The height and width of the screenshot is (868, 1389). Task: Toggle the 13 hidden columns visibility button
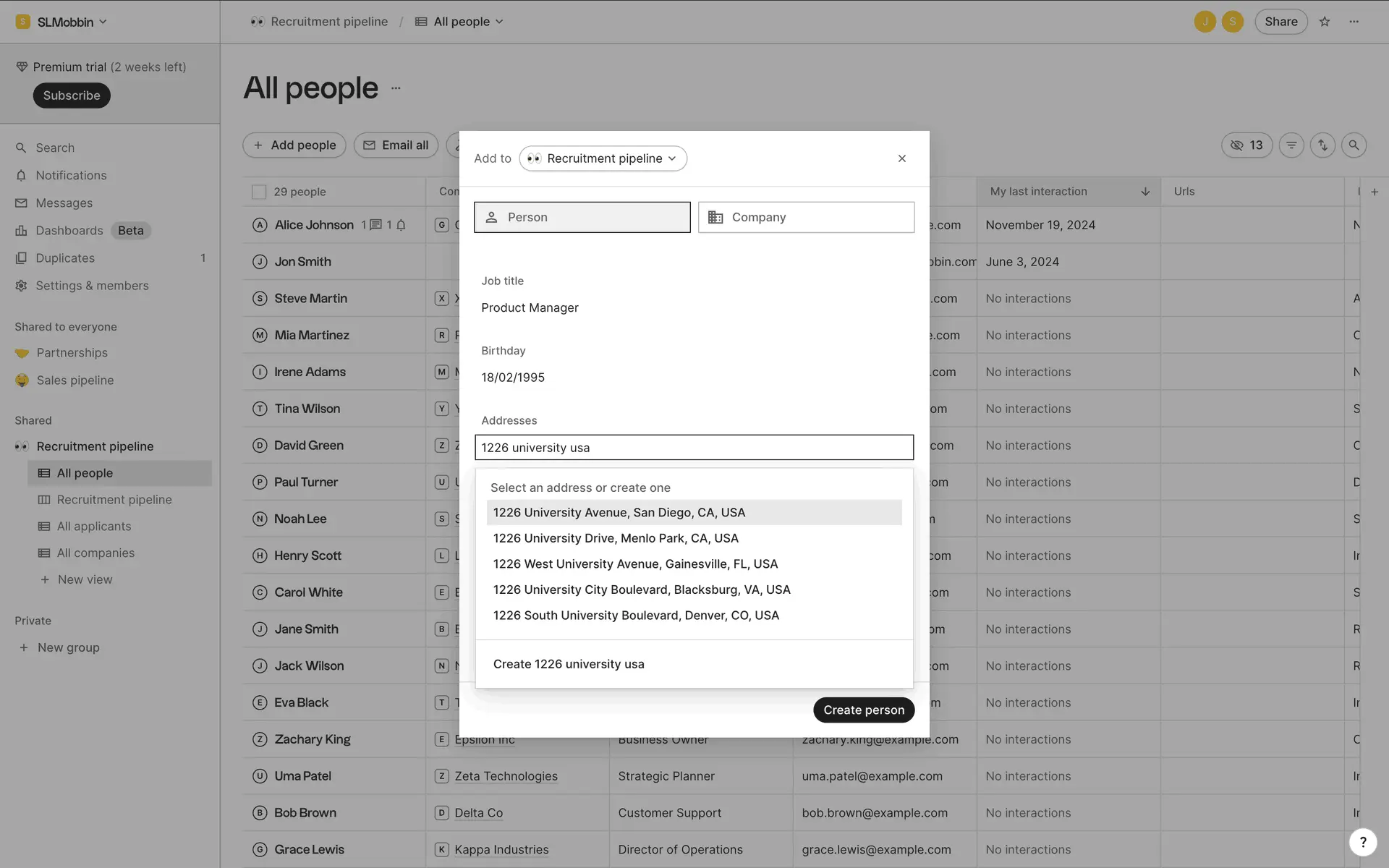point(1246,145)
